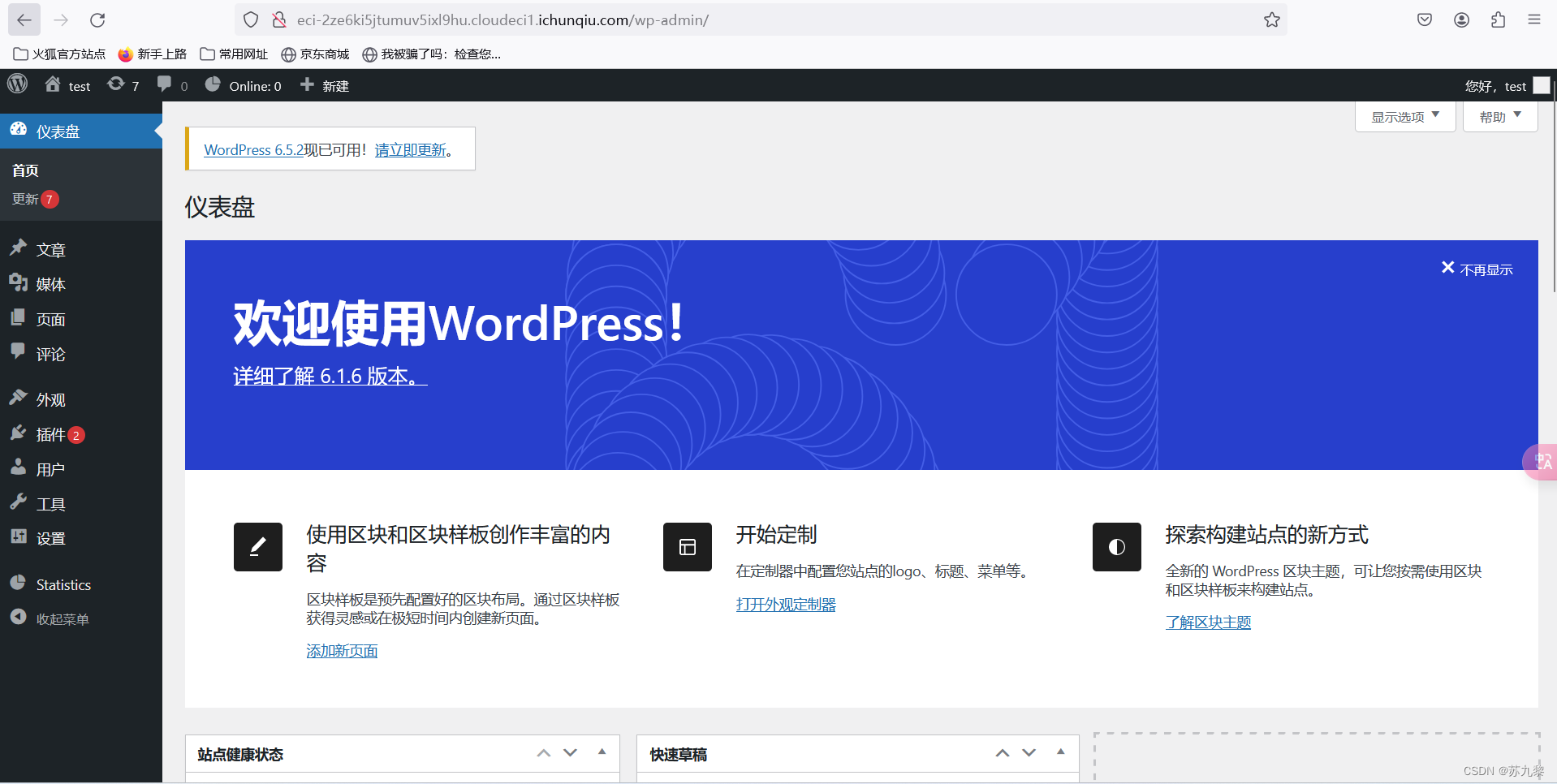The height and width of the screenshot is (784, 1557).
Task: Click the browser forward arrow
Action: (61, 19)
